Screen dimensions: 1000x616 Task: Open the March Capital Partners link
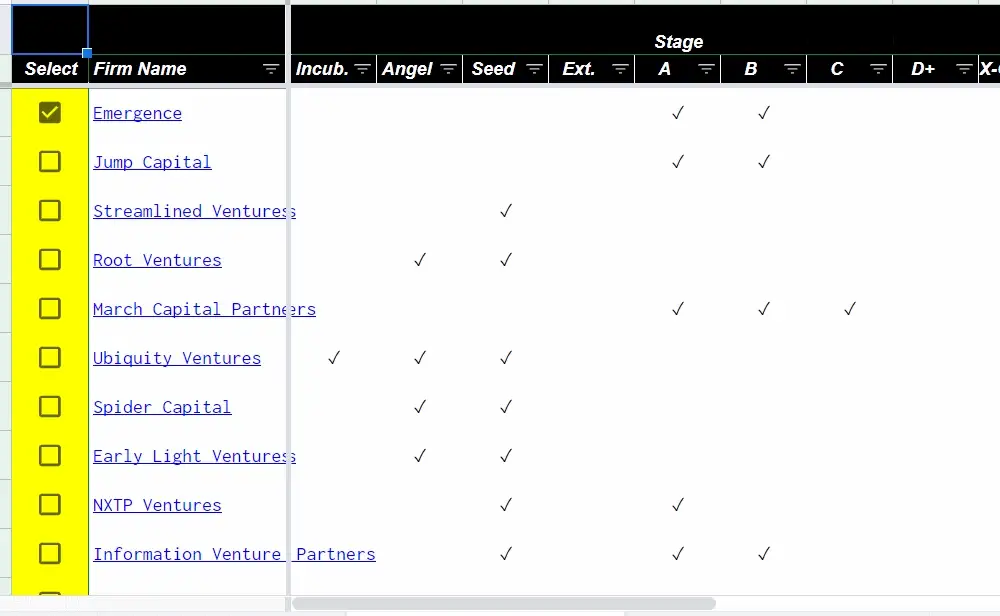click(x=204, y=309)
